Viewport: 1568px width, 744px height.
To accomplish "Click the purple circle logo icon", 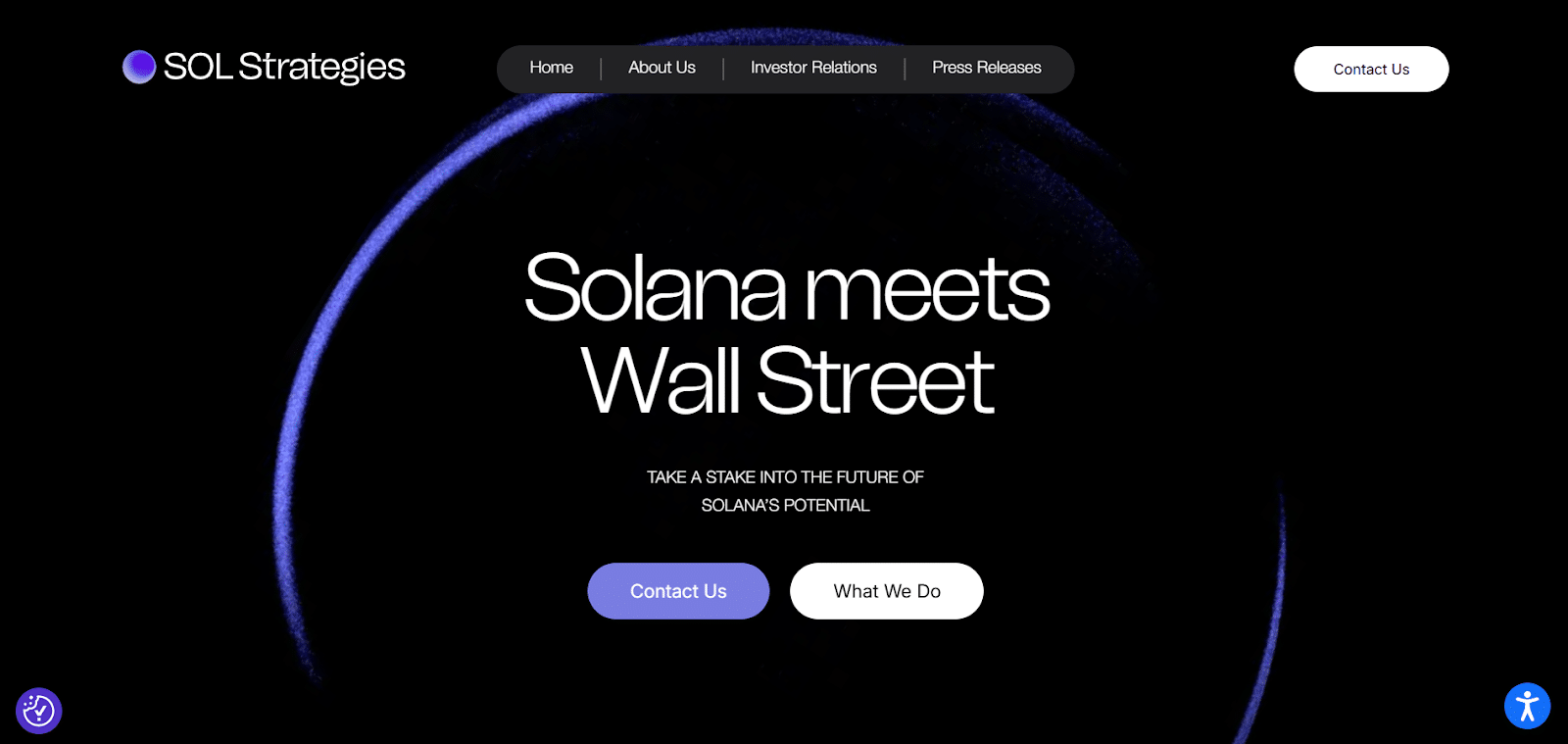I will tap(139, 67).
